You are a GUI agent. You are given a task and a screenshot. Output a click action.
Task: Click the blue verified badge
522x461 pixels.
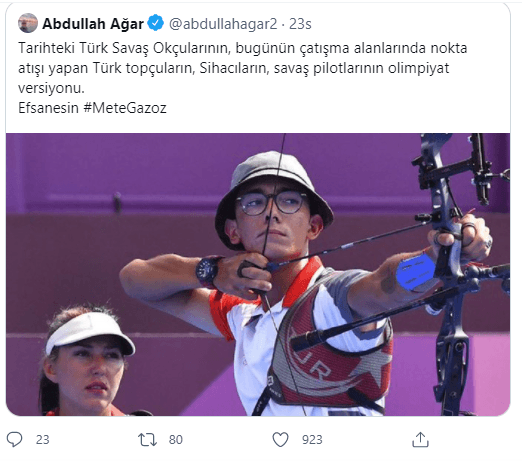pos(155,23)
